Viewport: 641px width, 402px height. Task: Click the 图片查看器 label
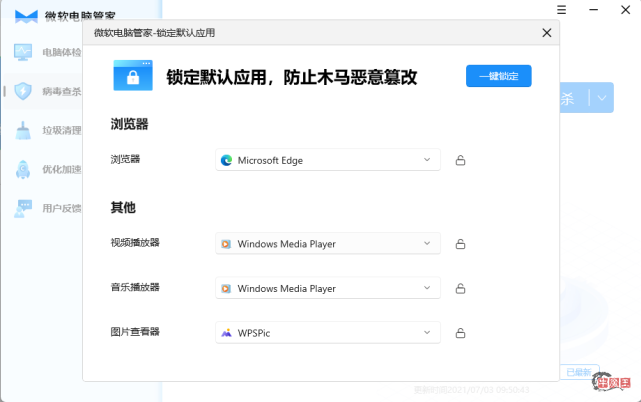[135, 332]
